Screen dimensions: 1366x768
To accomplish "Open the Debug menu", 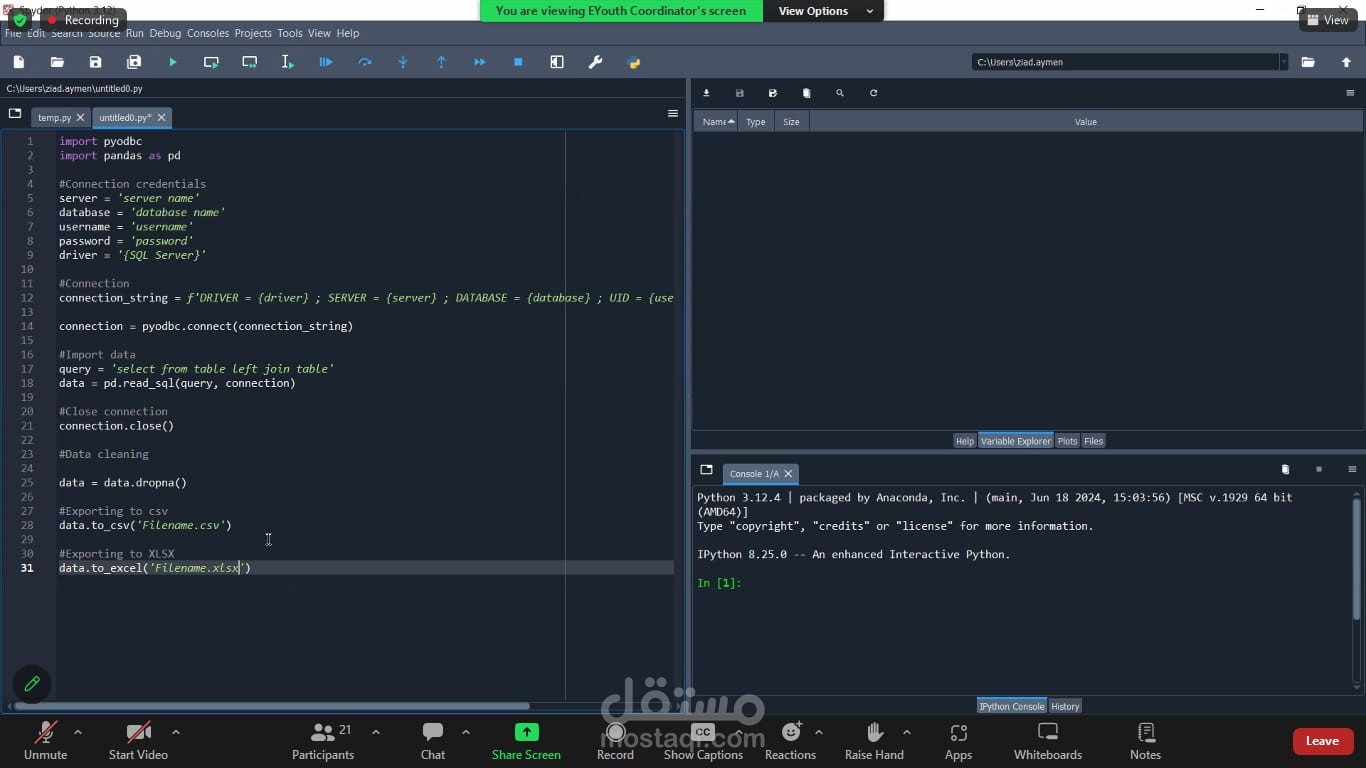I will (165, 33).
